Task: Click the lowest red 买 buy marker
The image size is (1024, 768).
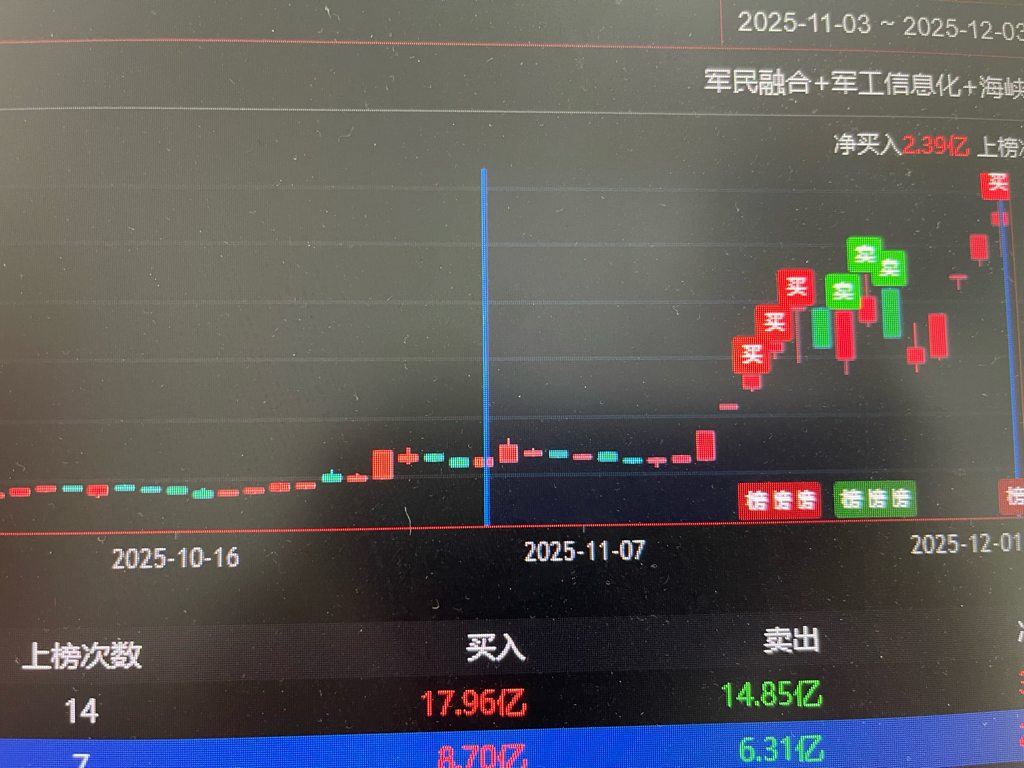Action: click(x=751, y=355)
